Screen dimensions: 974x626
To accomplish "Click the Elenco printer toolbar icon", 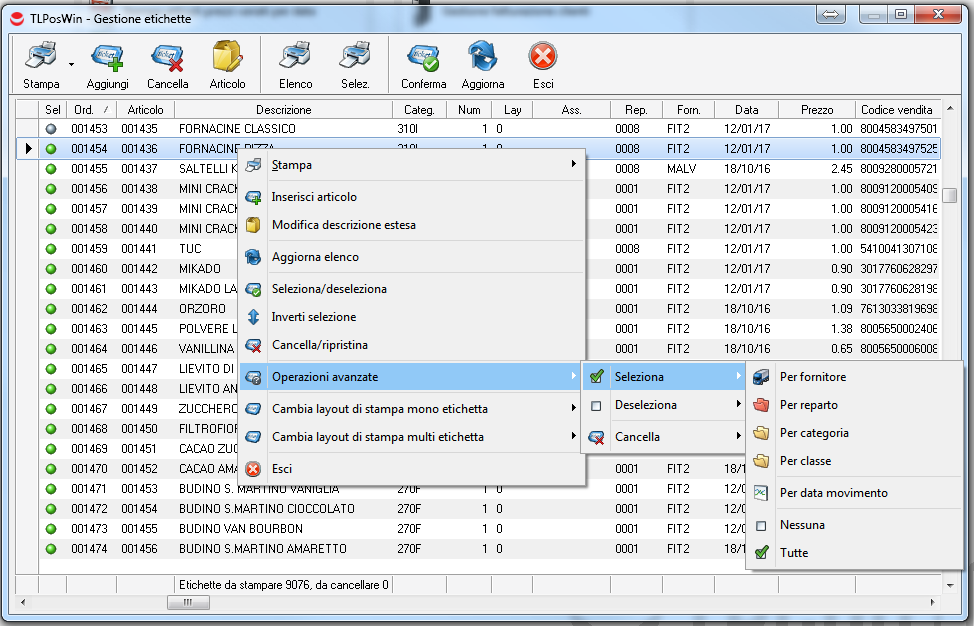I will click(295, 57).
